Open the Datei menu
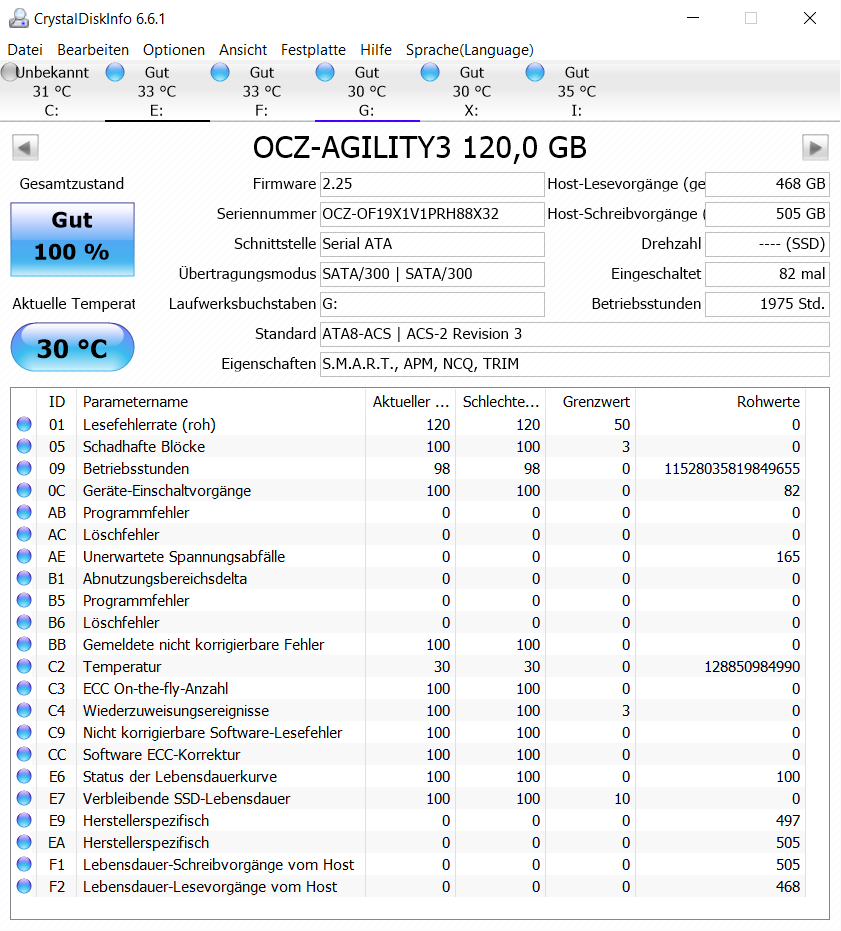 pyautogui.click(x=25, y=50)
